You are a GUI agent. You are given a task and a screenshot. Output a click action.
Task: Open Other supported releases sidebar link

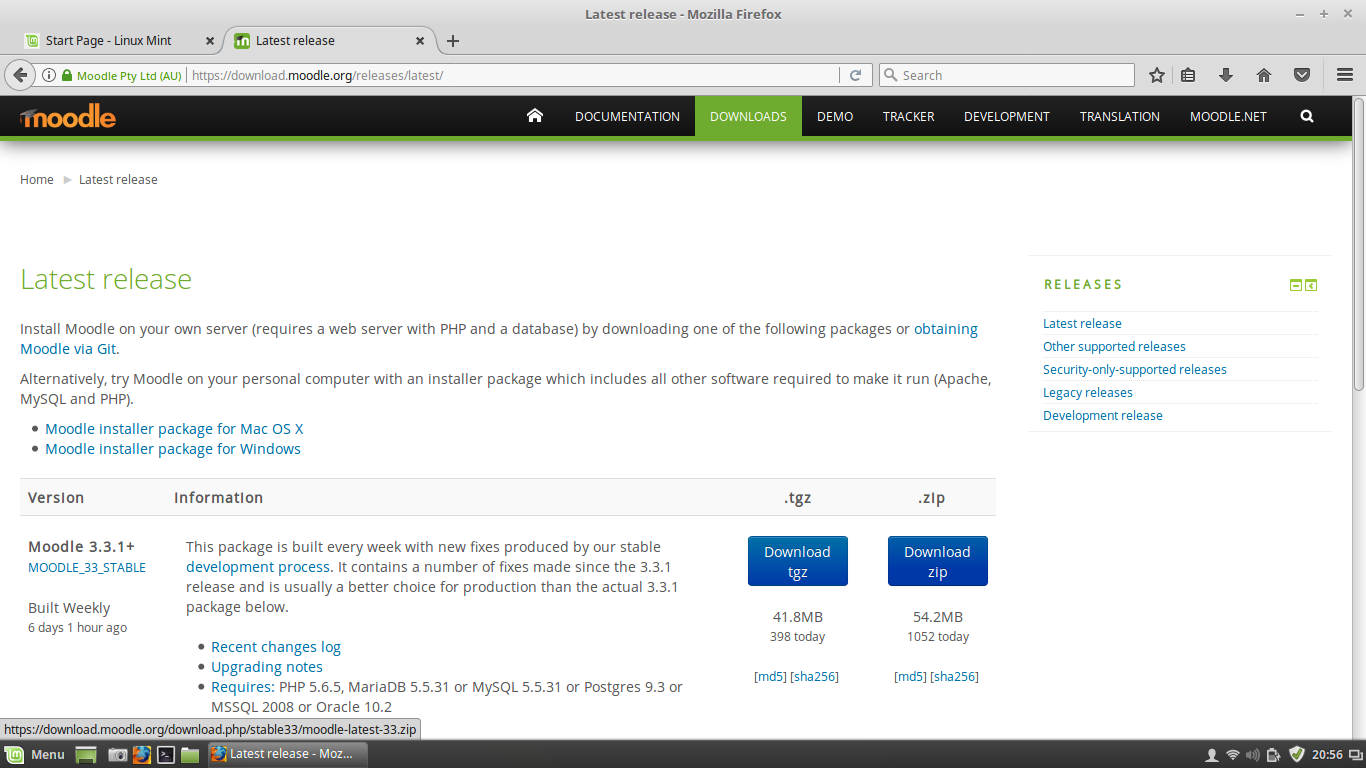click(x=1114, y=347)
